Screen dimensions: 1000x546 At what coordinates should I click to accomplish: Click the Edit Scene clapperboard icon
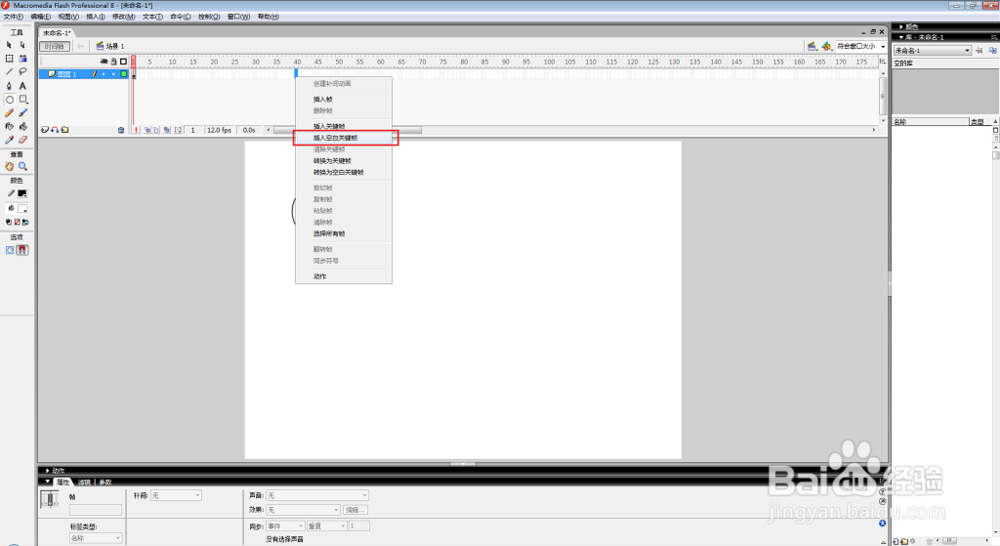coord(812,46)
